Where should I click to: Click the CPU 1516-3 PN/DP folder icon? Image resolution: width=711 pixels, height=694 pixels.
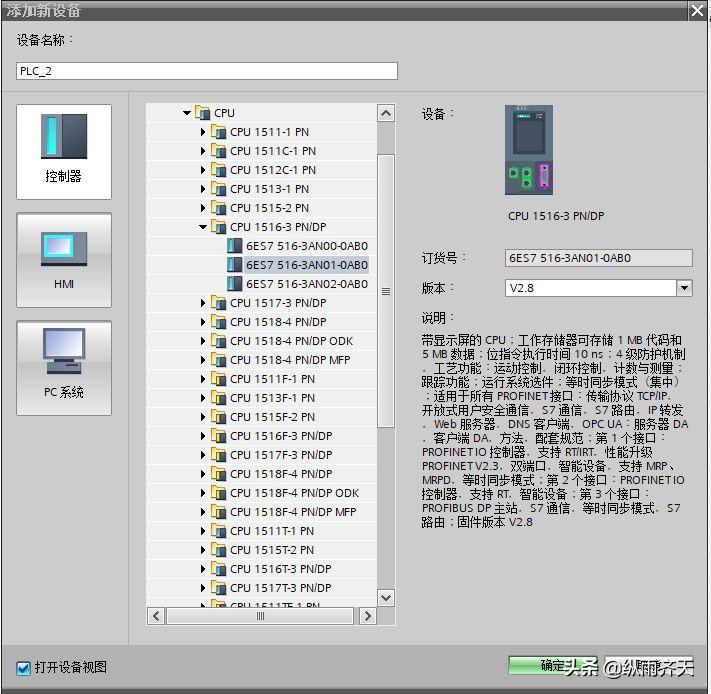point(219,227)
